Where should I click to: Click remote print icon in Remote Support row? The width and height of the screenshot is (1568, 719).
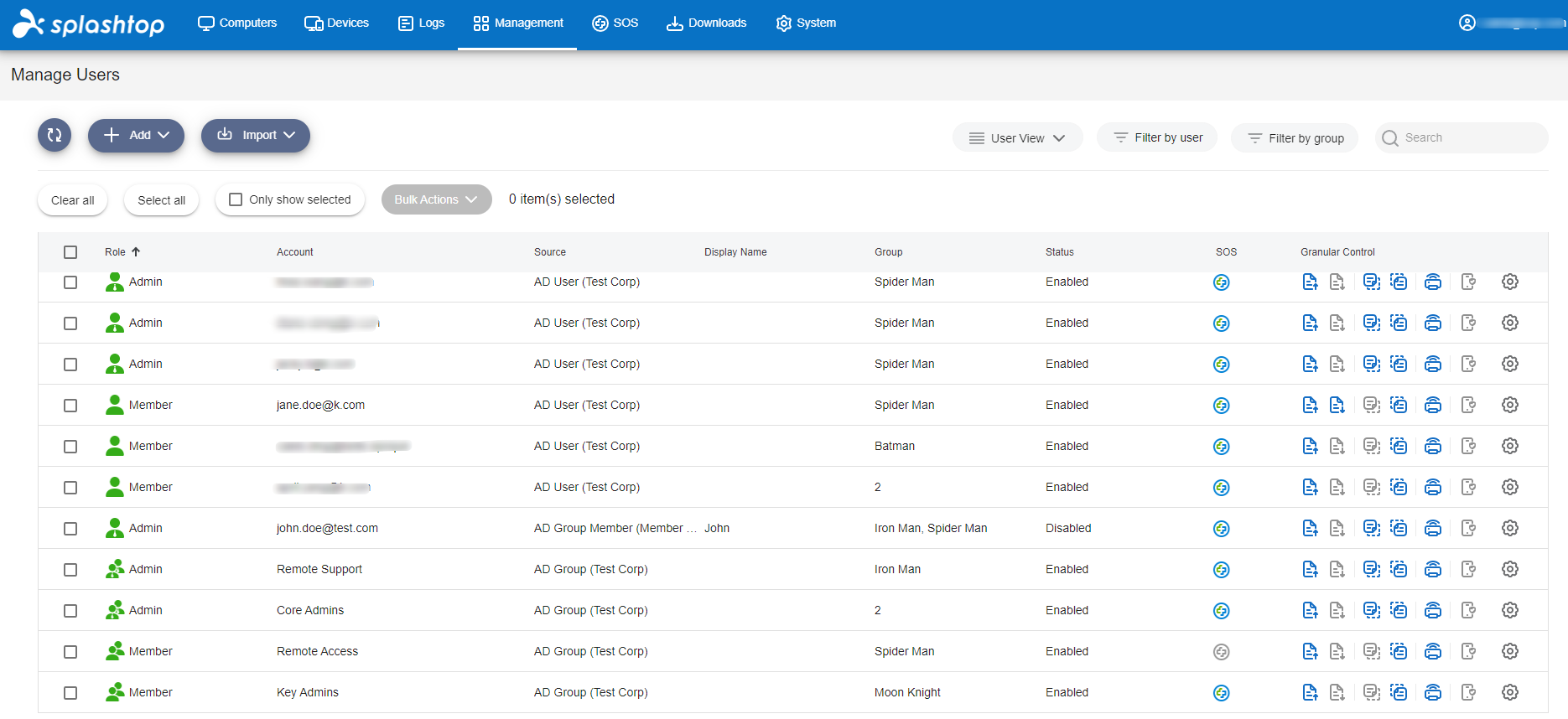click(x=1433, y=569)
